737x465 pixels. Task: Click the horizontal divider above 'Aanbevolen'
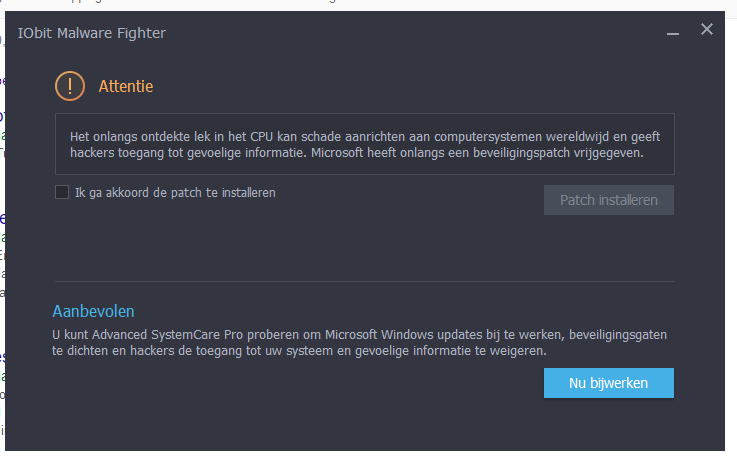[365, 282]
